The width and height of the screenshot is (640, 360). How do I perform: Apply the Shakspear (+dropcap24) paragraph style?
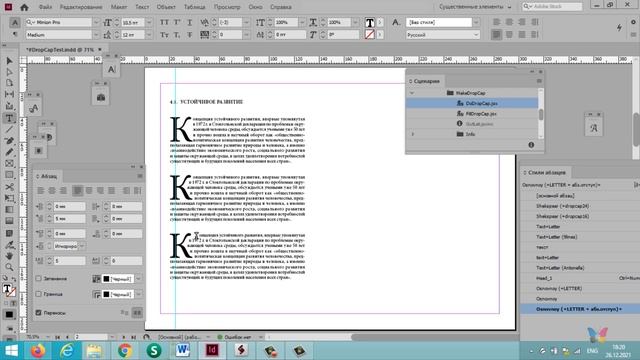562,206
